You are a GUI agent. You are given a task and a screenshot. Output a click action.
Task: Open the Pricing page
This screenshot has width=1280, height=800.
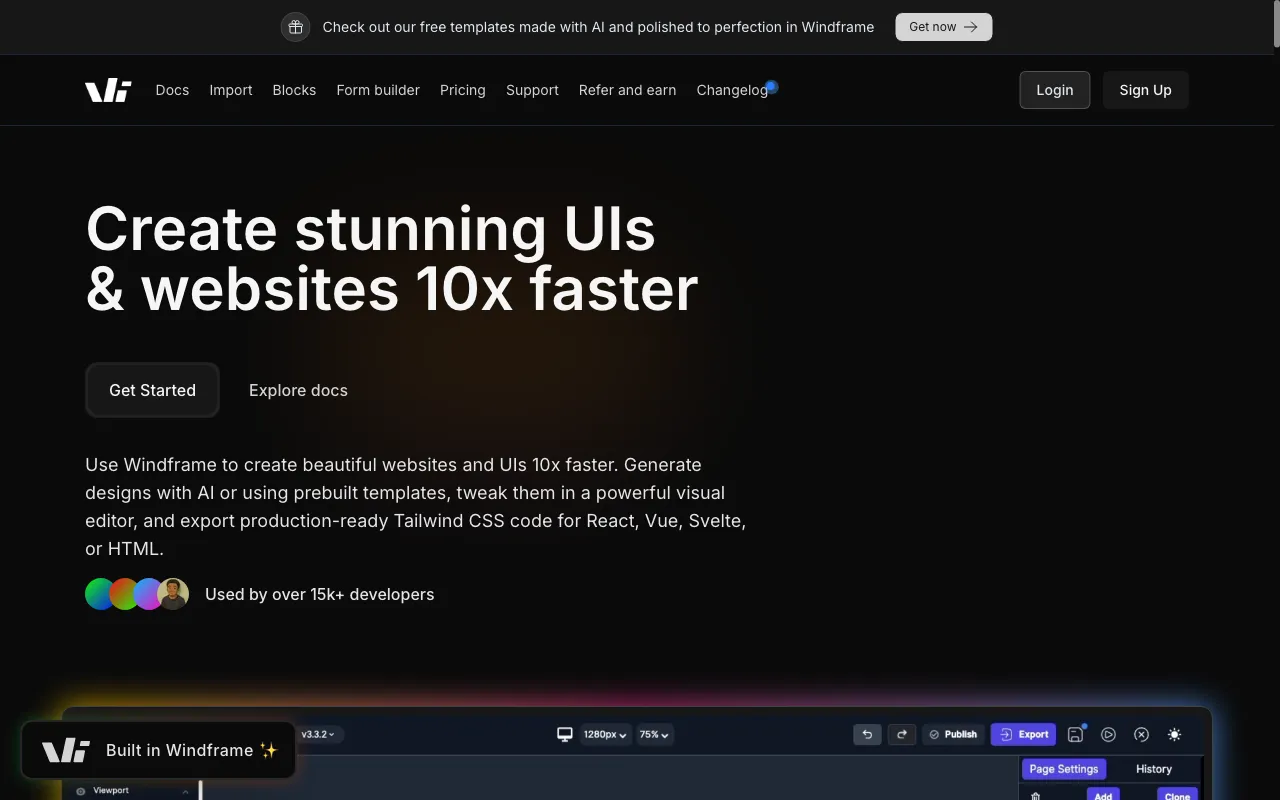[463, 90]
